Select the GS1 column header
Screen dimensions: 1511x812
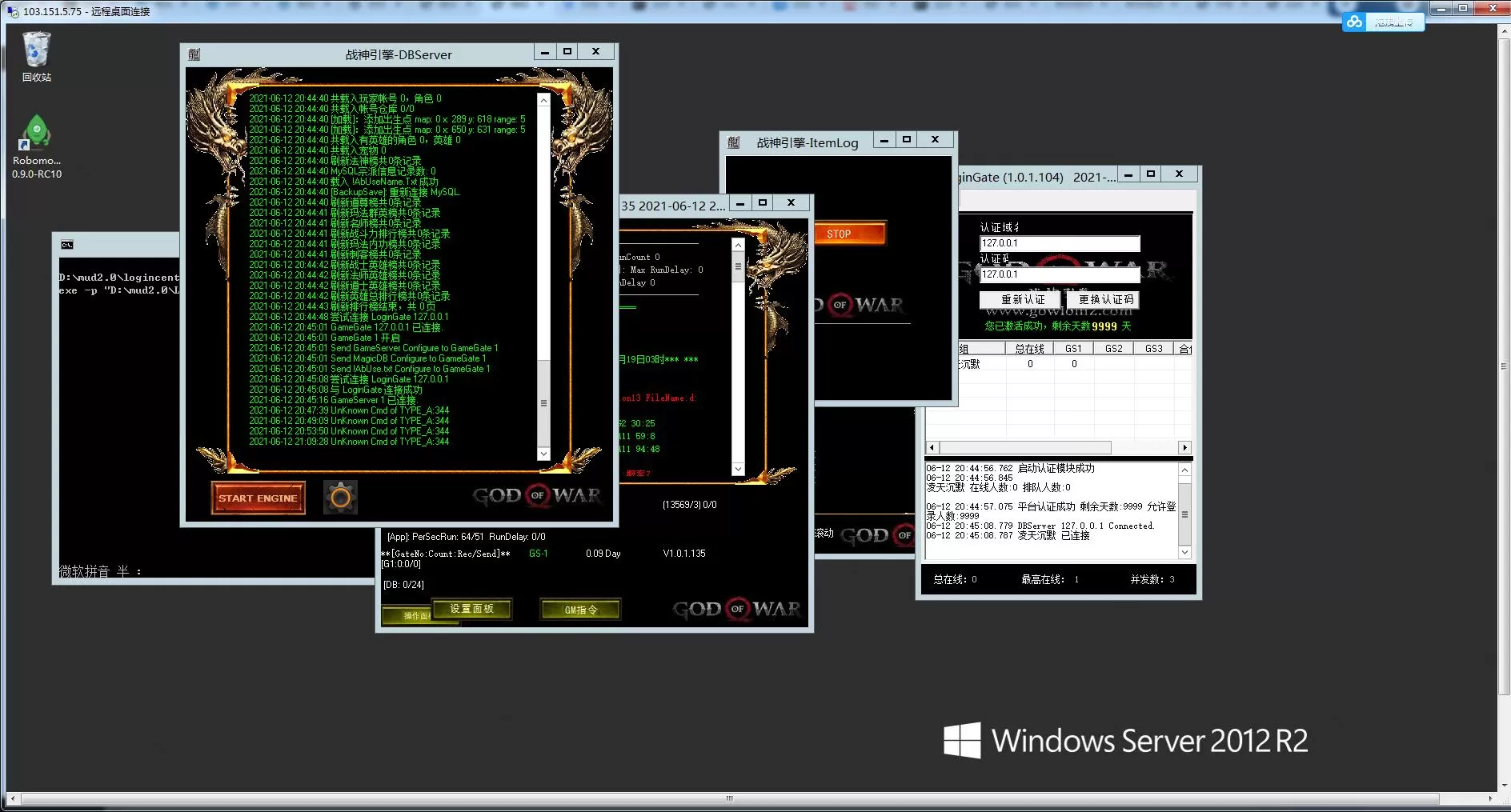(x=1073, y=348)
